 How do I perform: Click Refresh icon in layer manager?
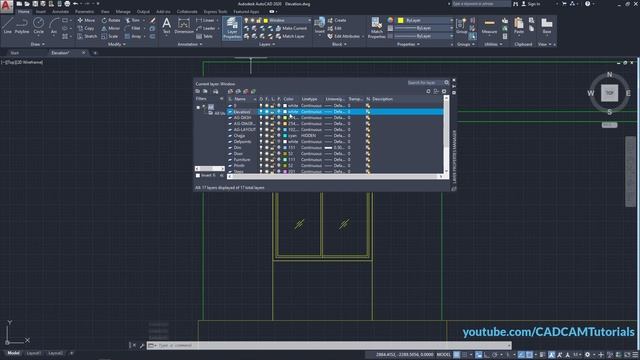pos(428,91)
